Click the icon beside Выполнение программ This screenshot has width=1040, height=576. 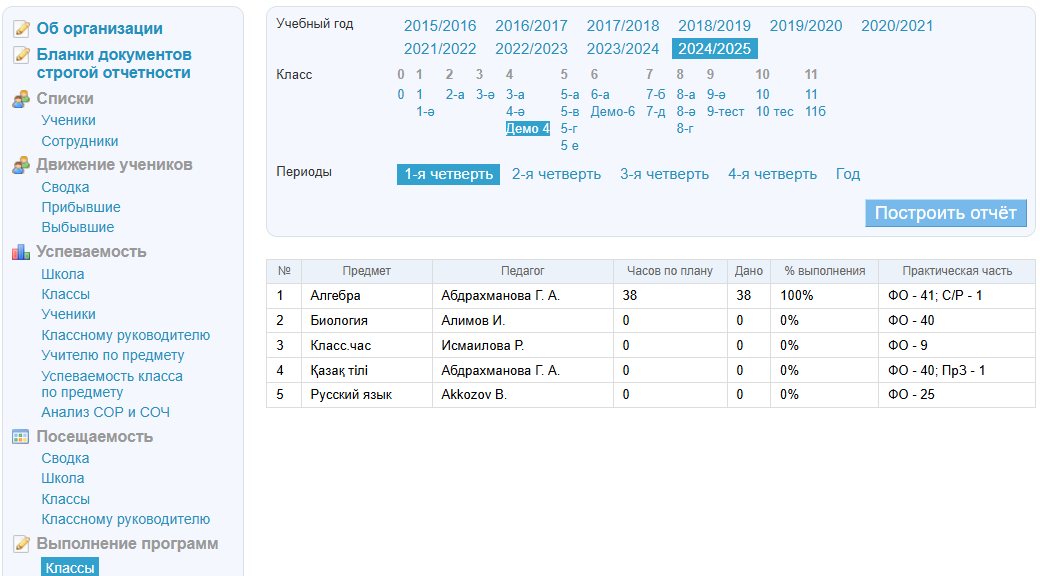[21, 544]
